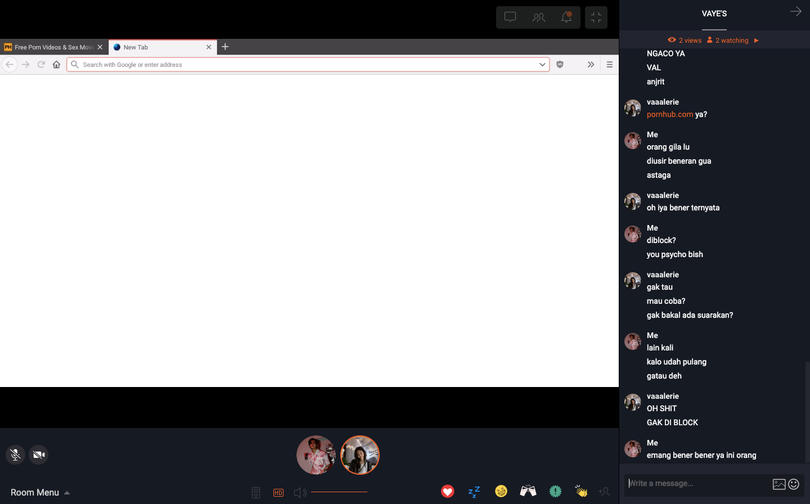Click the chat panel scrollbar
Viewport: 810px width, 504px height.
tap(805, 412)
